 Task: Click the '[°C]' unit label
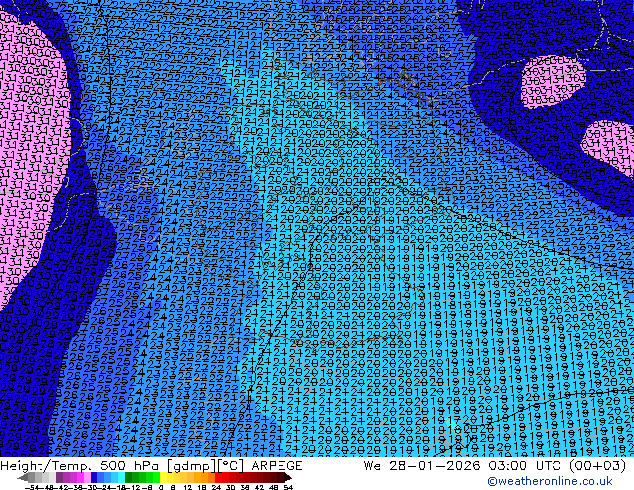(230, 466)
